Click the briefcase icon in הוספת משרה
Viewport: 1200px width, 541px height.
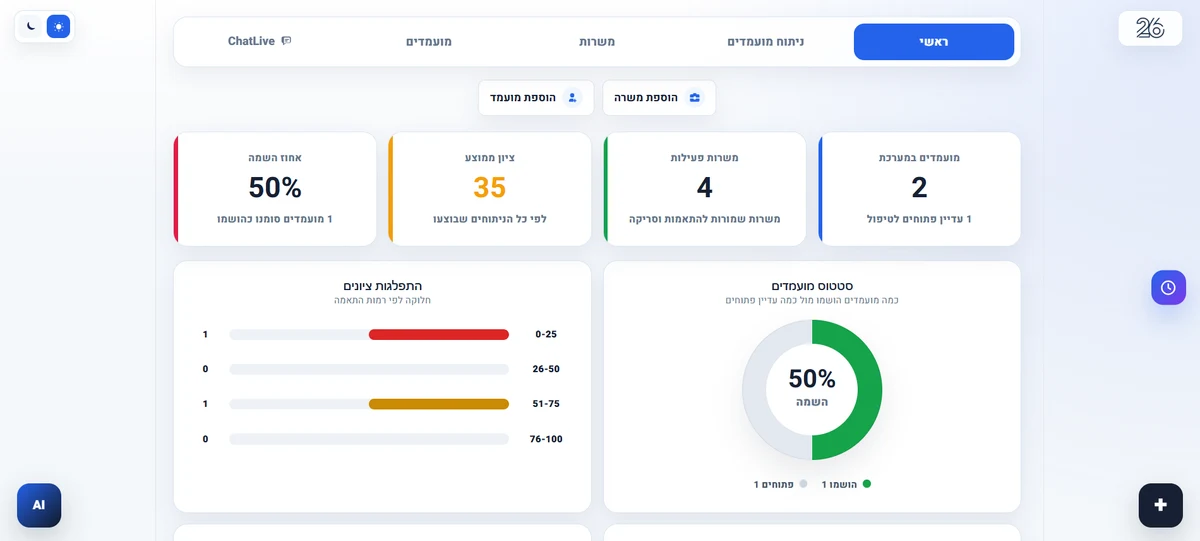click(x=695, y=98)
